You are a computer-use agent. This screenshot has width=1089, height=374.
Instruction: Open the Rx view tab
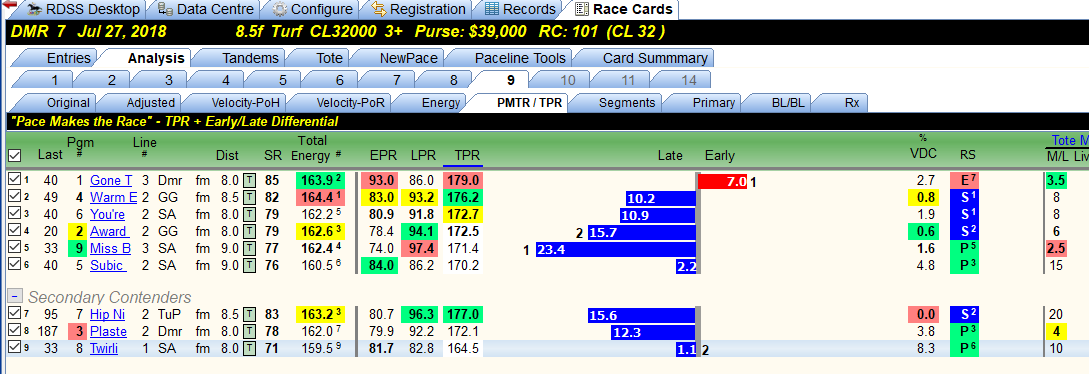[x=851, y=103]
